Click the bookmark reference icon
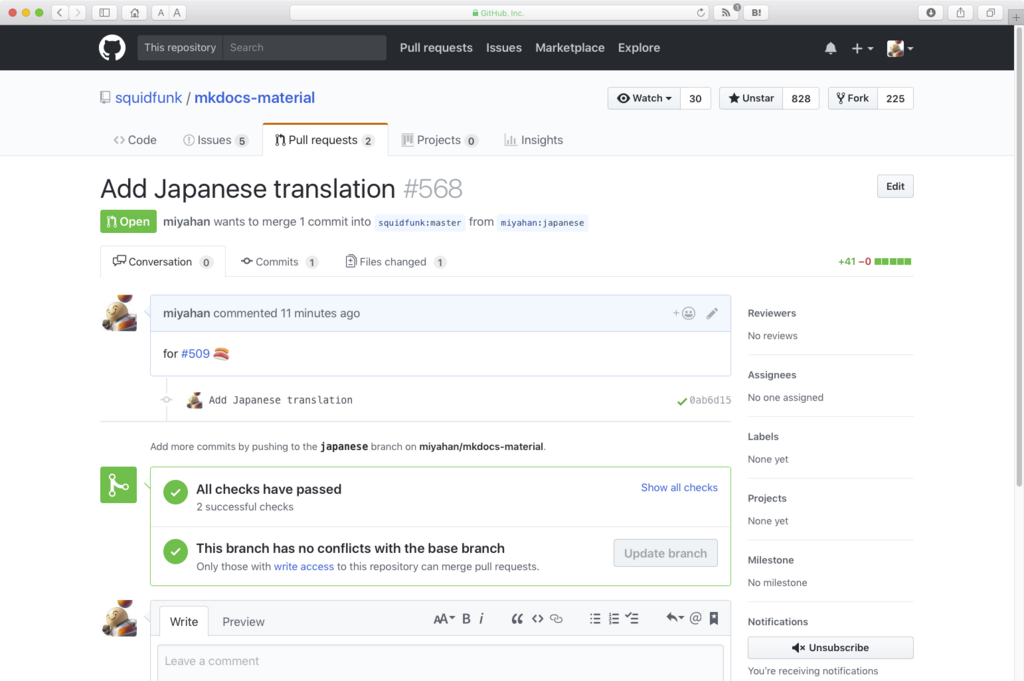The image size is (1024, 681). (714, 618)
